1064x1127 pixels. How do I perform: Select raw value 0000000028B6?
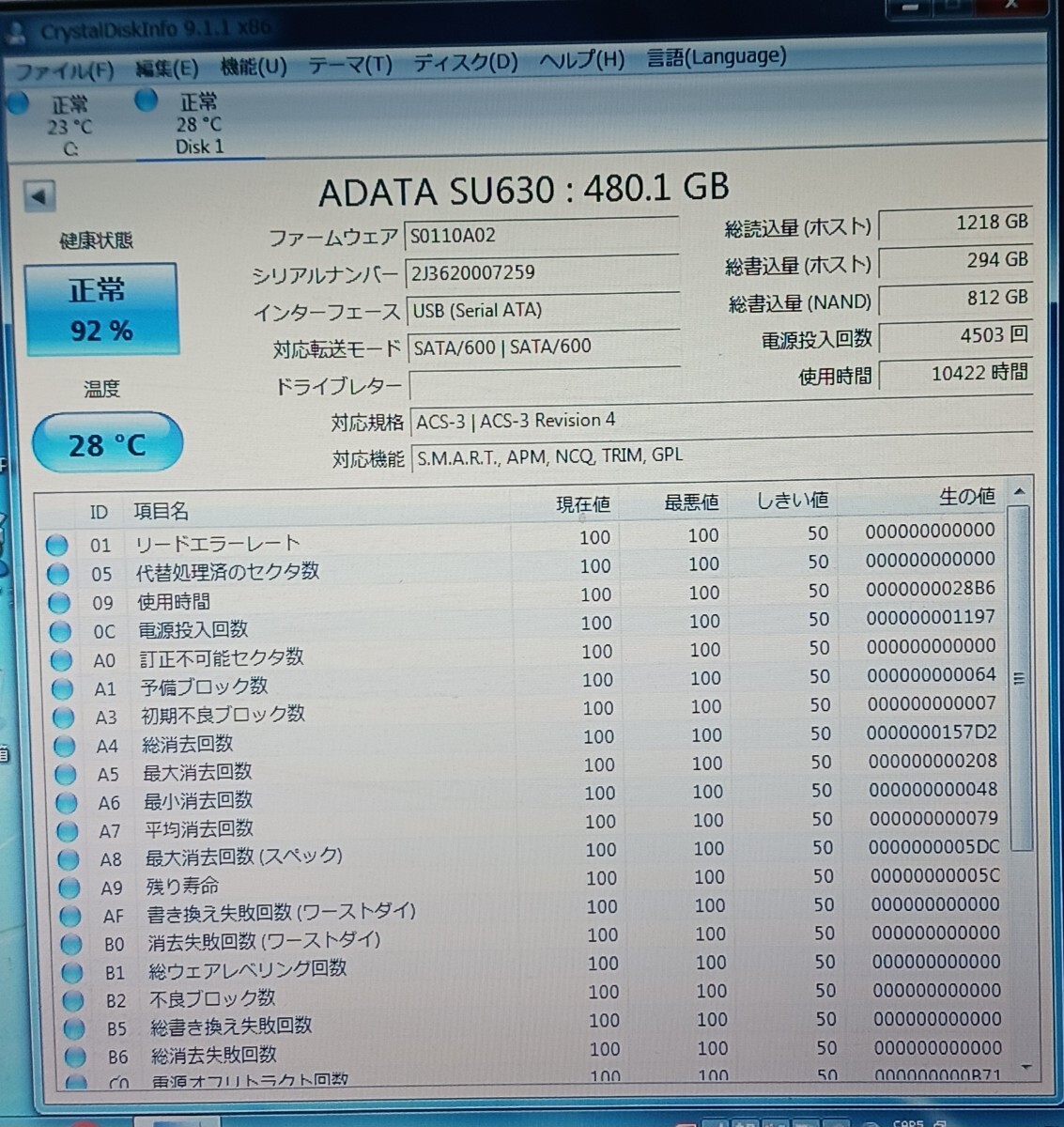(x=931, y=589)
